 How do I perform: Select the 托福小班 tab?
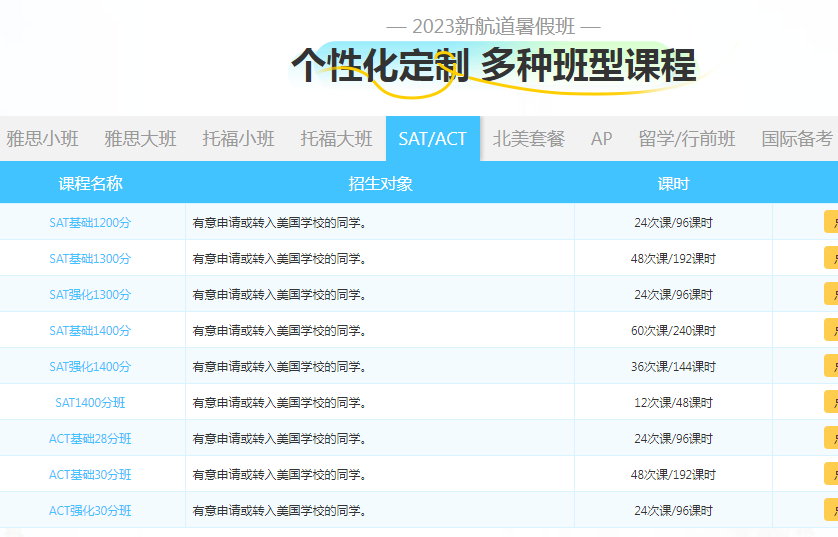pos(238,139)
